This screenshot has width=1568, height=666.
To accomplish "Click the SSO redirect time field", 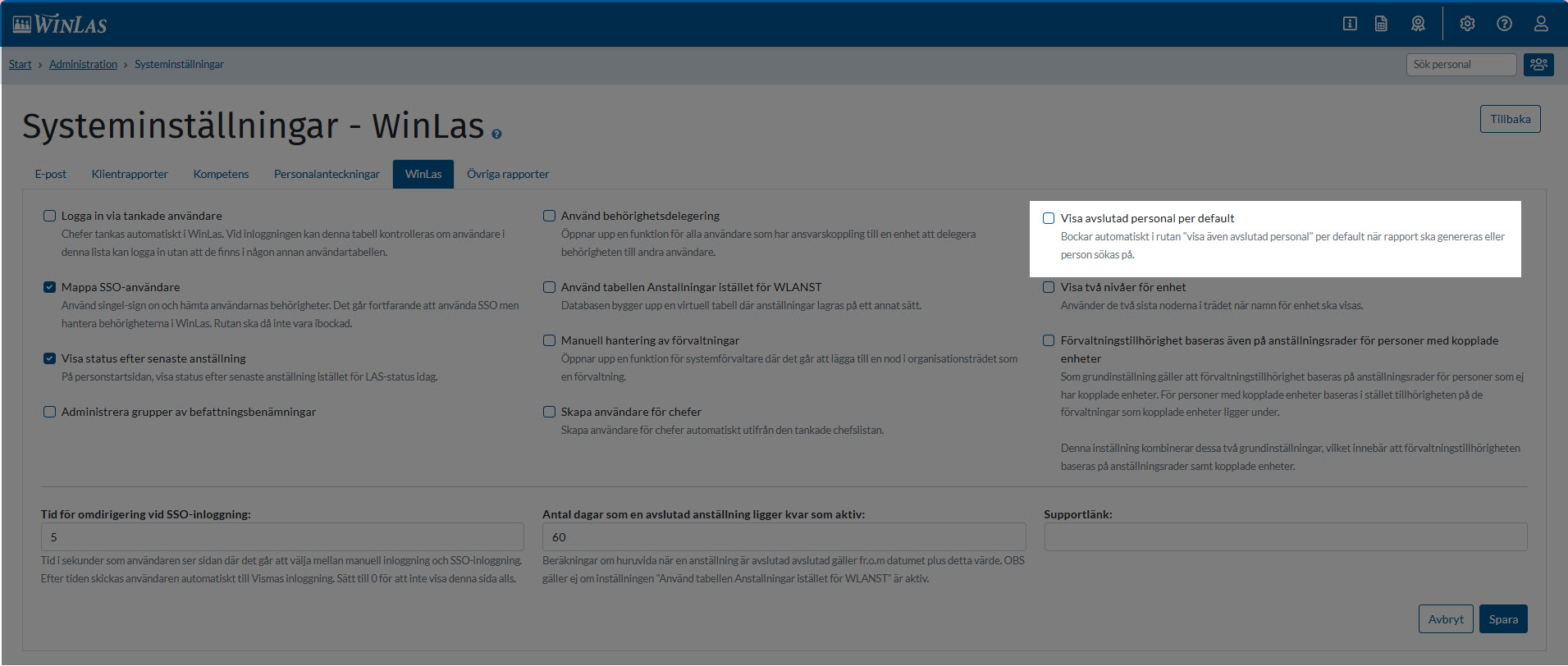I will (282, 537).
